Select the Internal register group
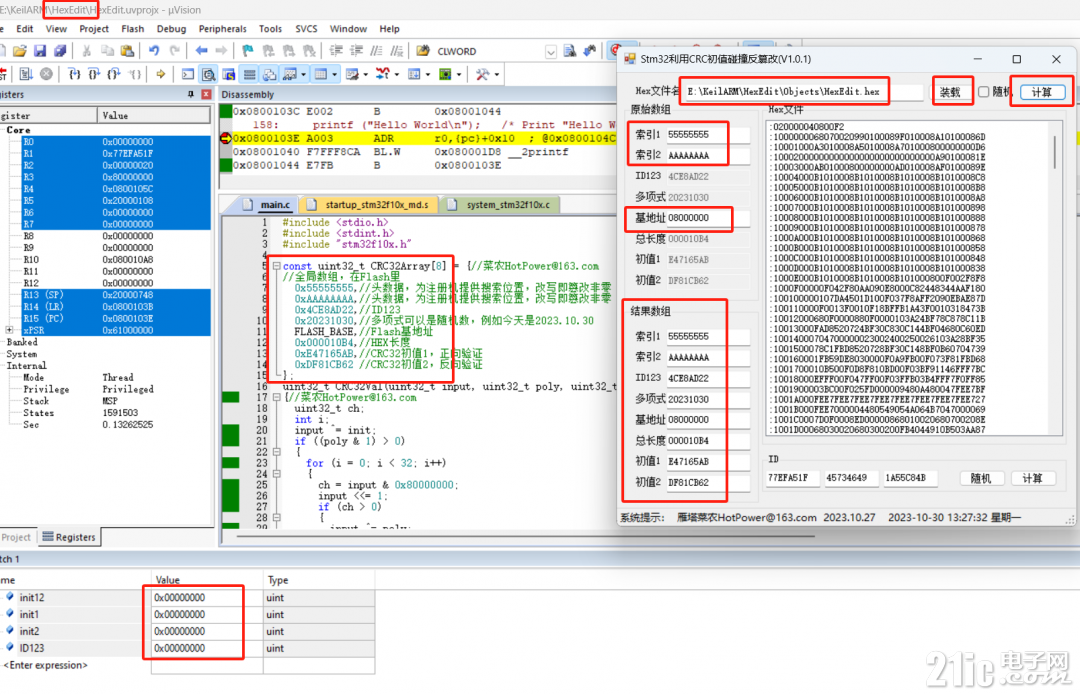Screen dimensions: 1080x694 click(x=26, y=366)
